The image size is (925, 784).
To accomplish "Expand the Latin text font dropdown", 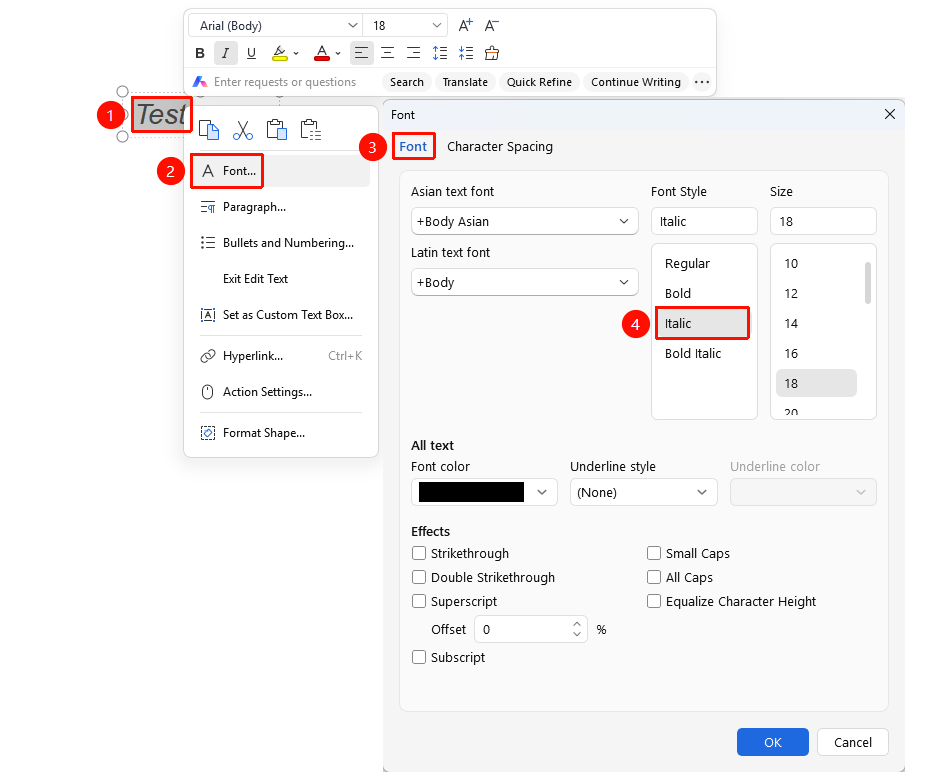I will click(524, 282).
